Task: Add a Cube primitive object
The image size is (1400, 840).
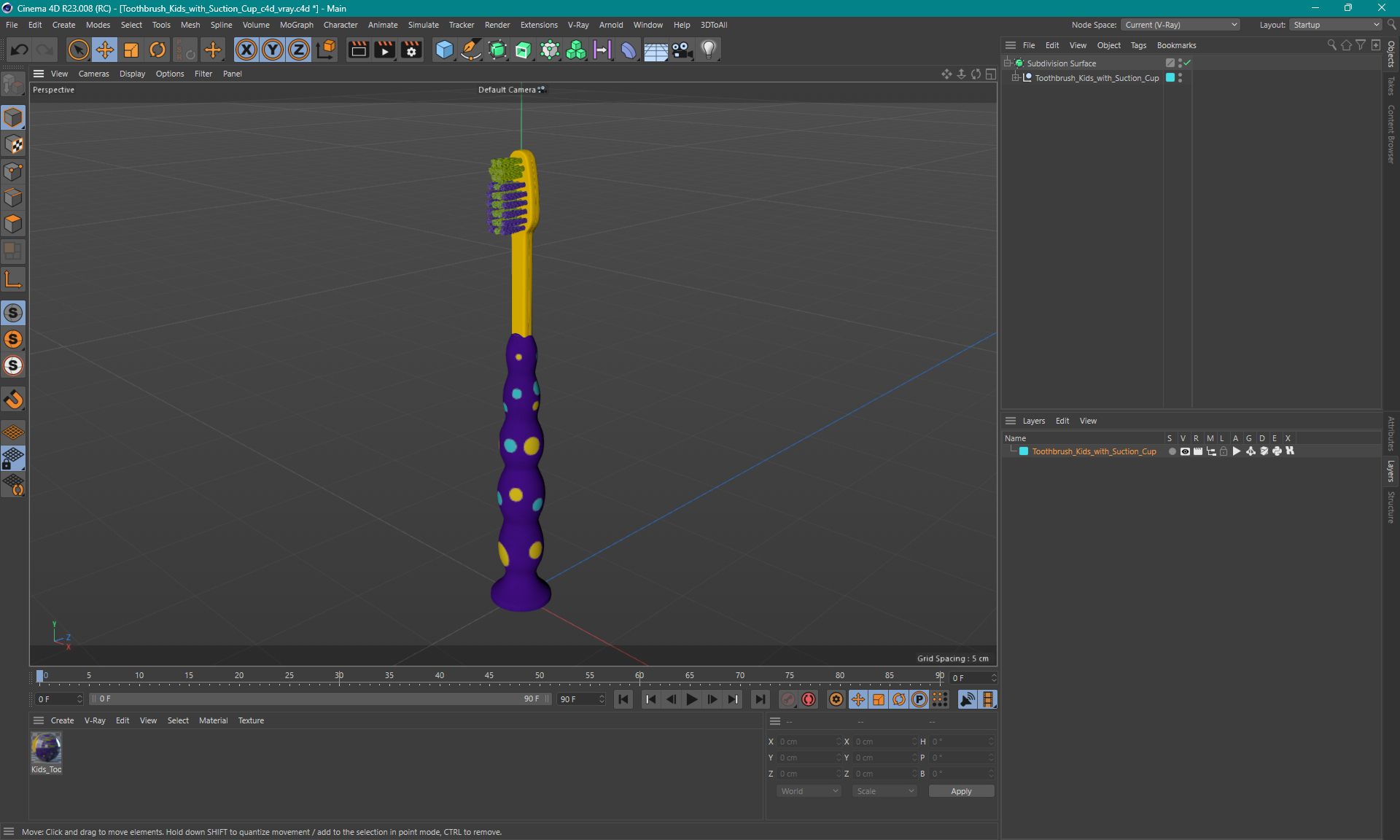Action: coord(444,50)
